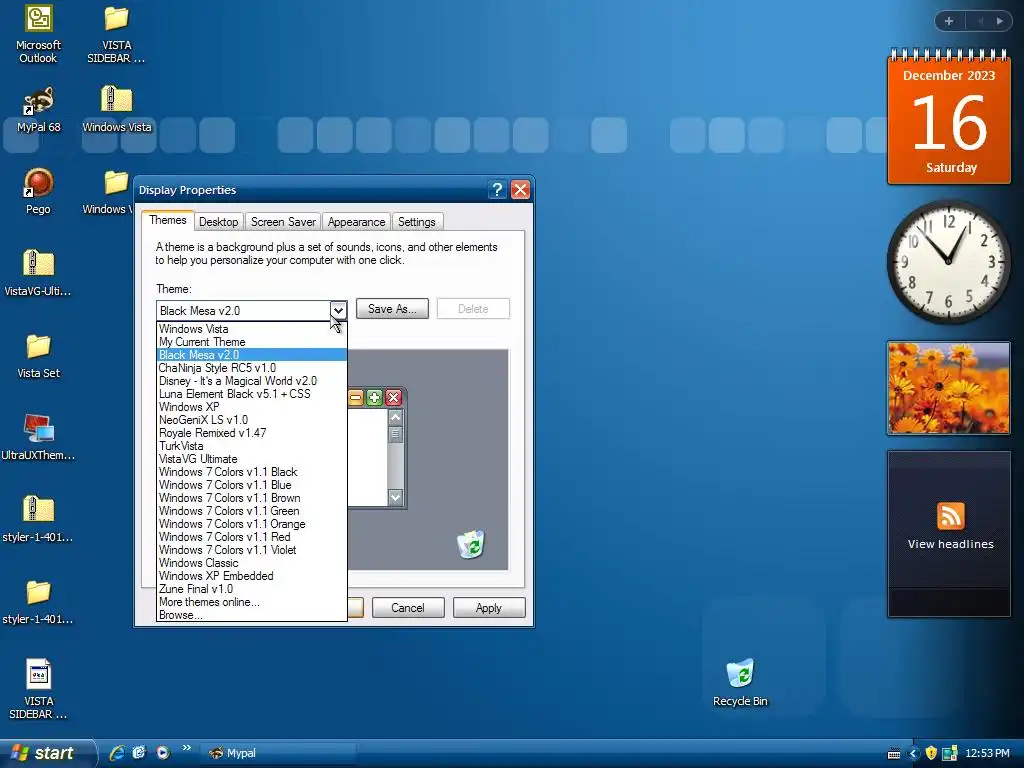Open the Vista Set folder
Screen dimensions: 1024x768
[39, 356]
